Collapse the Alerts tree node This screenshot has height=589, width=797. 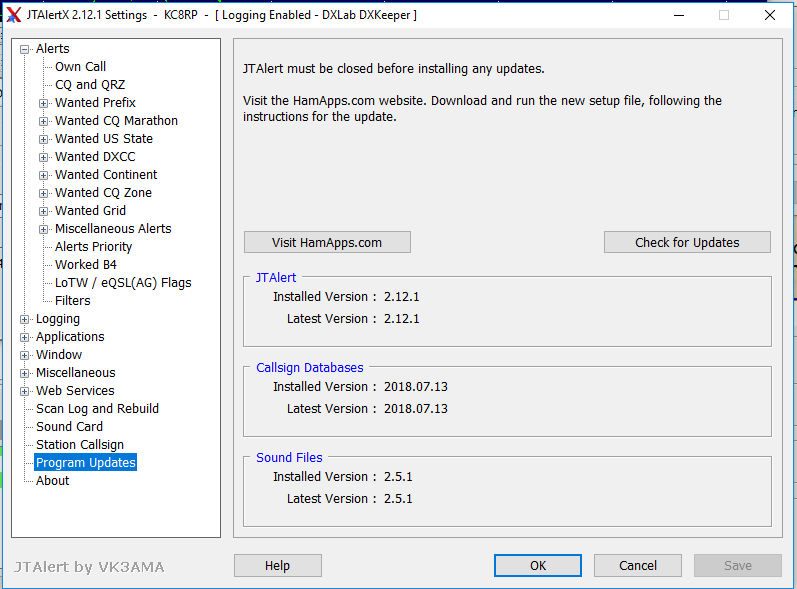tap(24, 49)
